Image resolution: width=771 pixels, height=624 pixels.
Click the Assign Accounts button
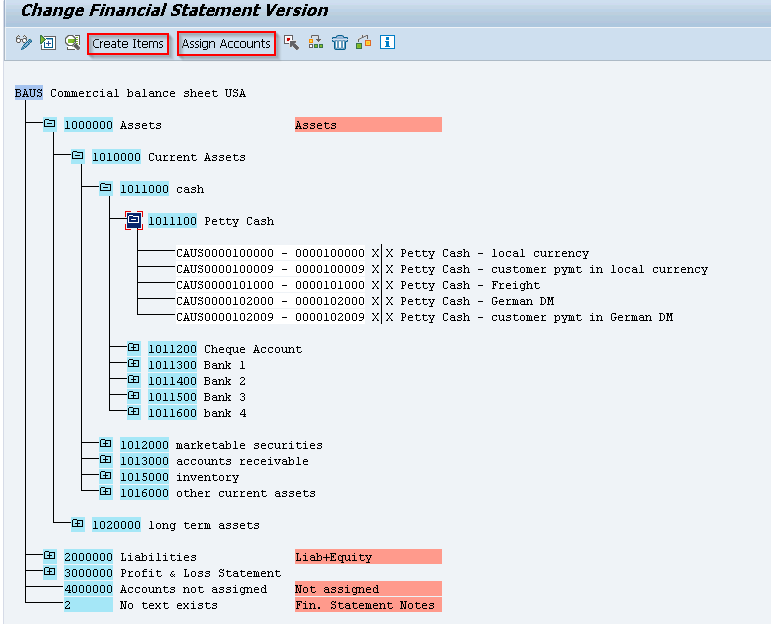(226, 44)
